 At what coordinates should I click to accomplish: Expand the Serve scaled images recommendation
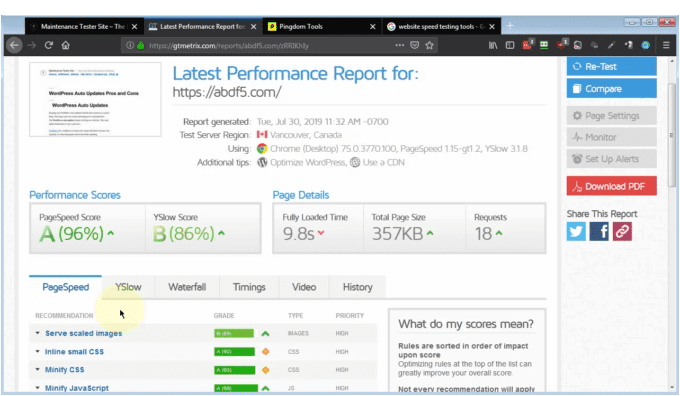point(38,333)
